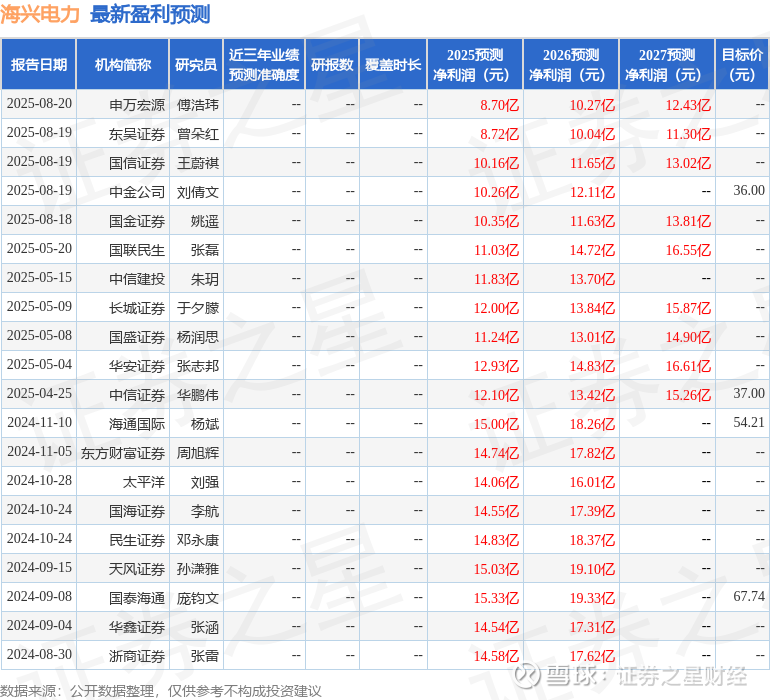Click the 海兴电力 title text
Viewport: 770px width, 700px height.
pos(40,14)
